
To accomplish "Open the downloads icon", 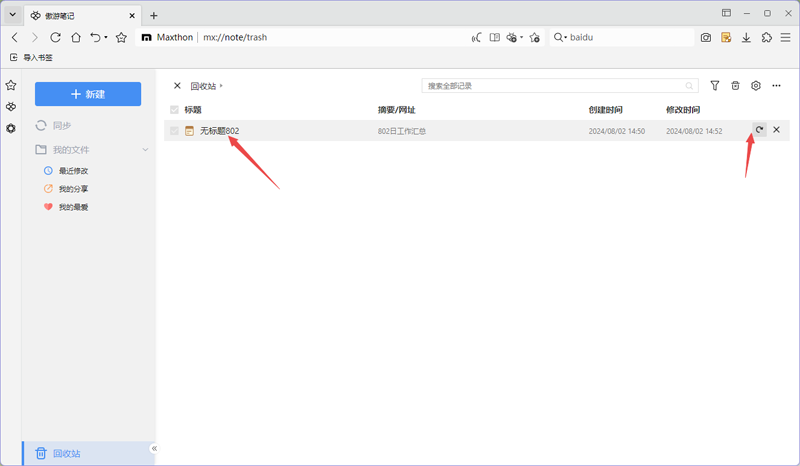I will click(746, 37).
